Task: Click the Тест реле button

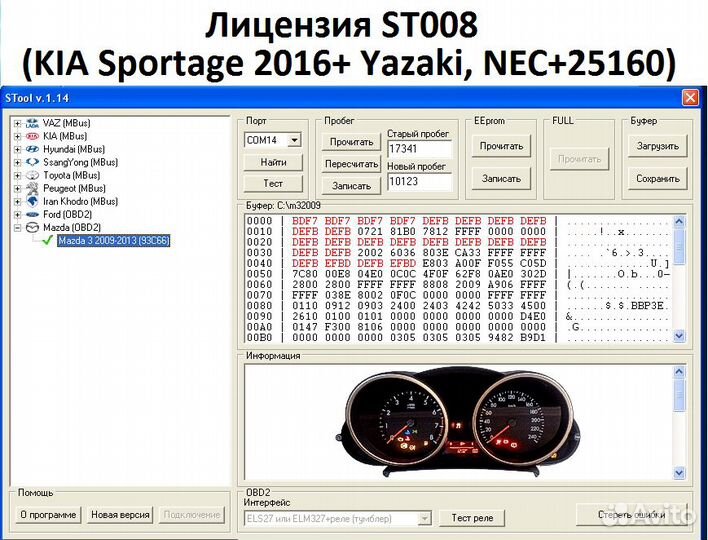Action: click(472, 518)
